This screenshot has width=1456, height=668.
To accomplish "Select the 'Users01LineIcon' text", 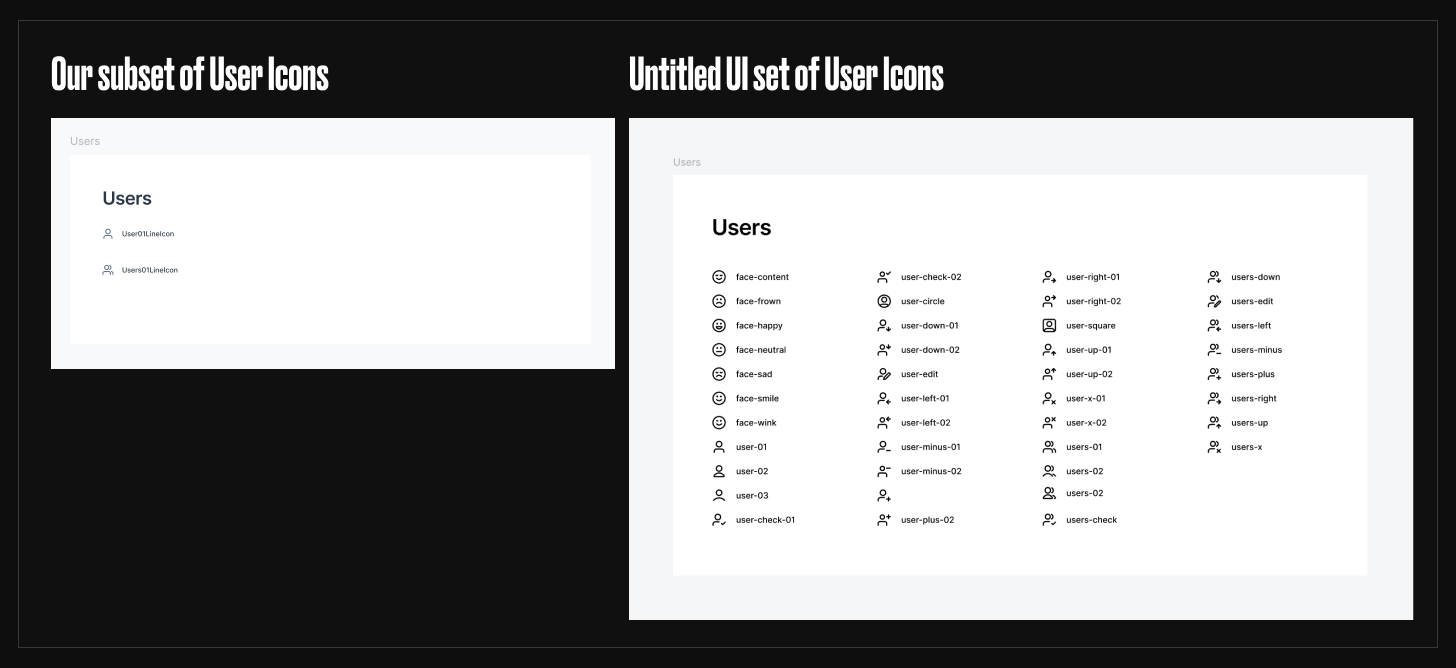I will click(x=150, y=270).
